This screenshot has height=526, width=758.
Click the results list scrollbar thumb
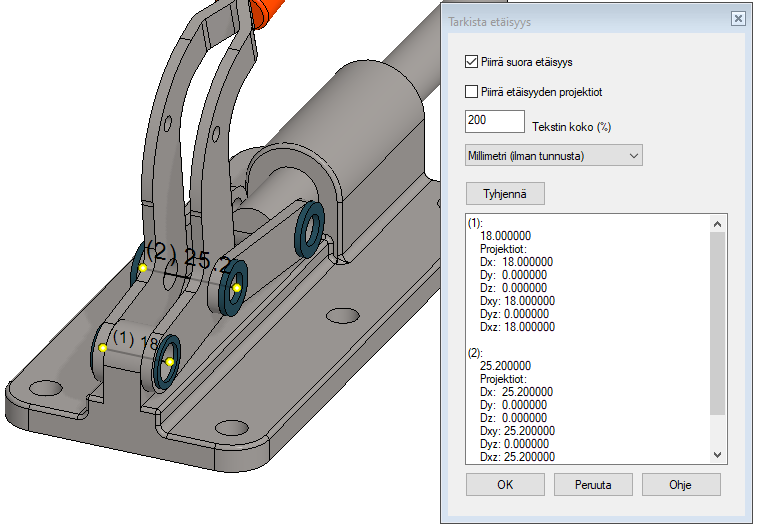[x=716, y=322]
